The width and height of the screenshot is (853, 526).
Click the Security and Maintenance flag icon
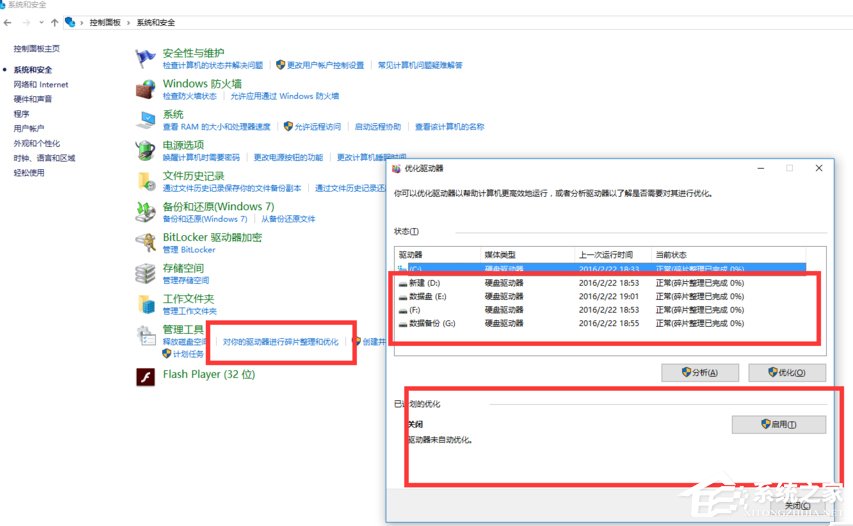click(x=146, y=58)
